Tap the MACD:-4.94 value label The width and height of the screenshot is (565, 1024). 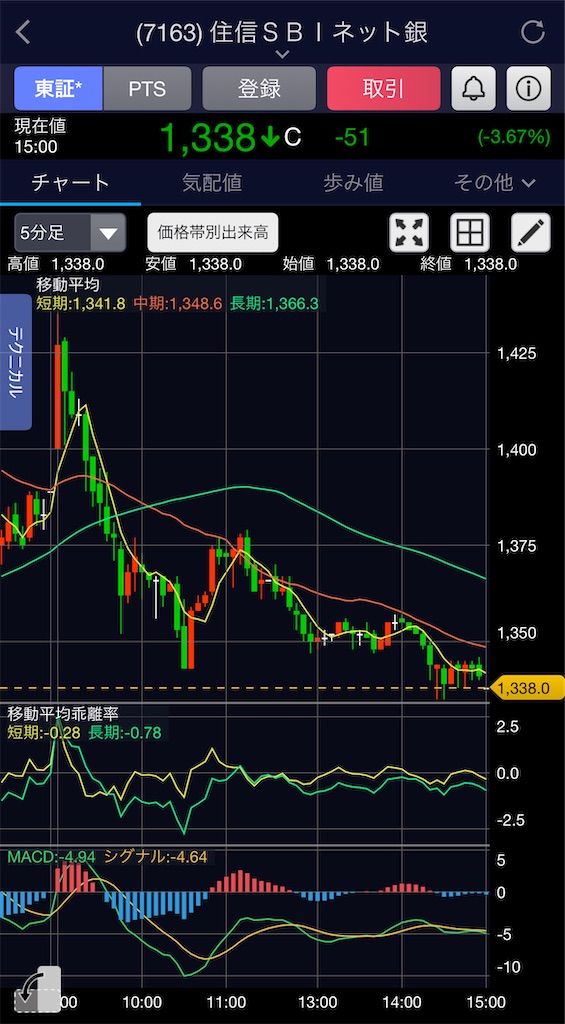(52, 857)
